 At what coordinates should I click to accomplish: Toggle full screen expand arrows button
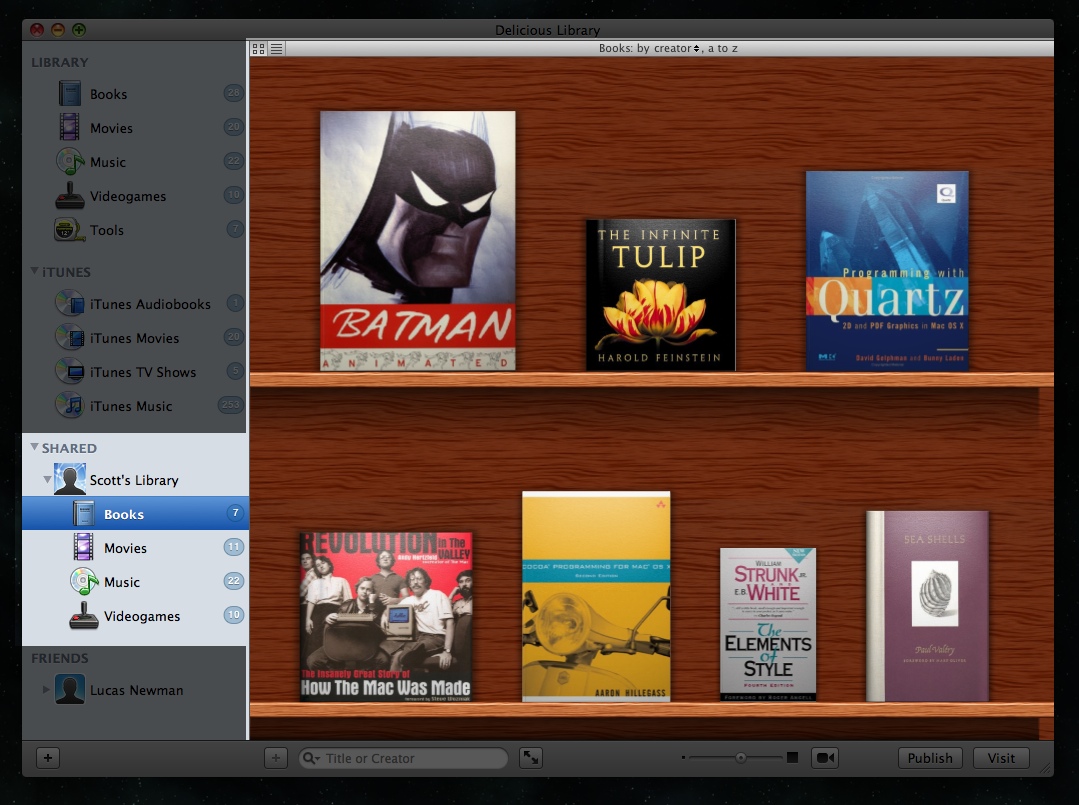click(531, 758)
